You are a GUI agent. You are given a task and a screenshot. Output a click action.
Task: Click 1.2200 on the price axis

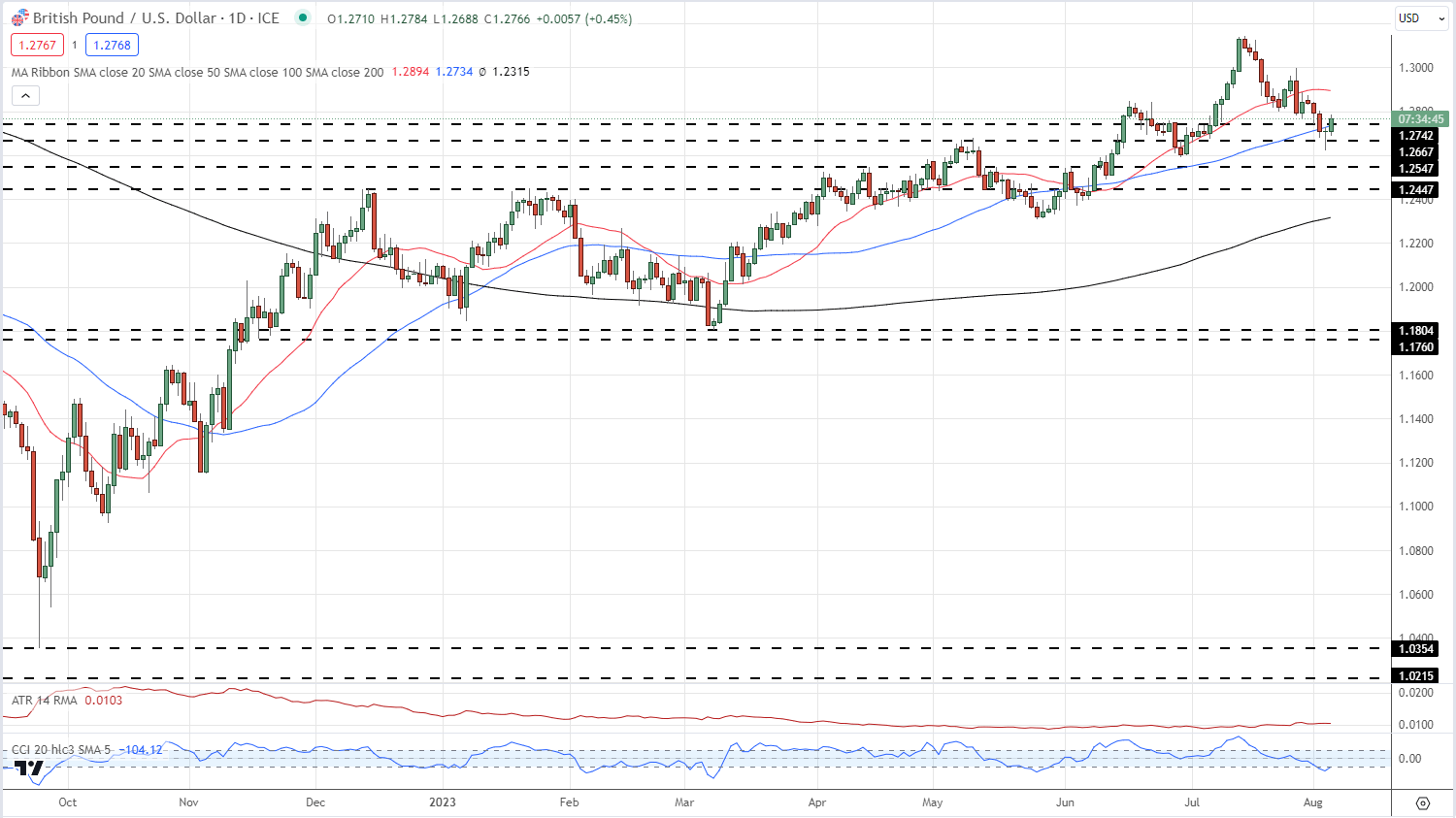click(x=1416, y=244)
